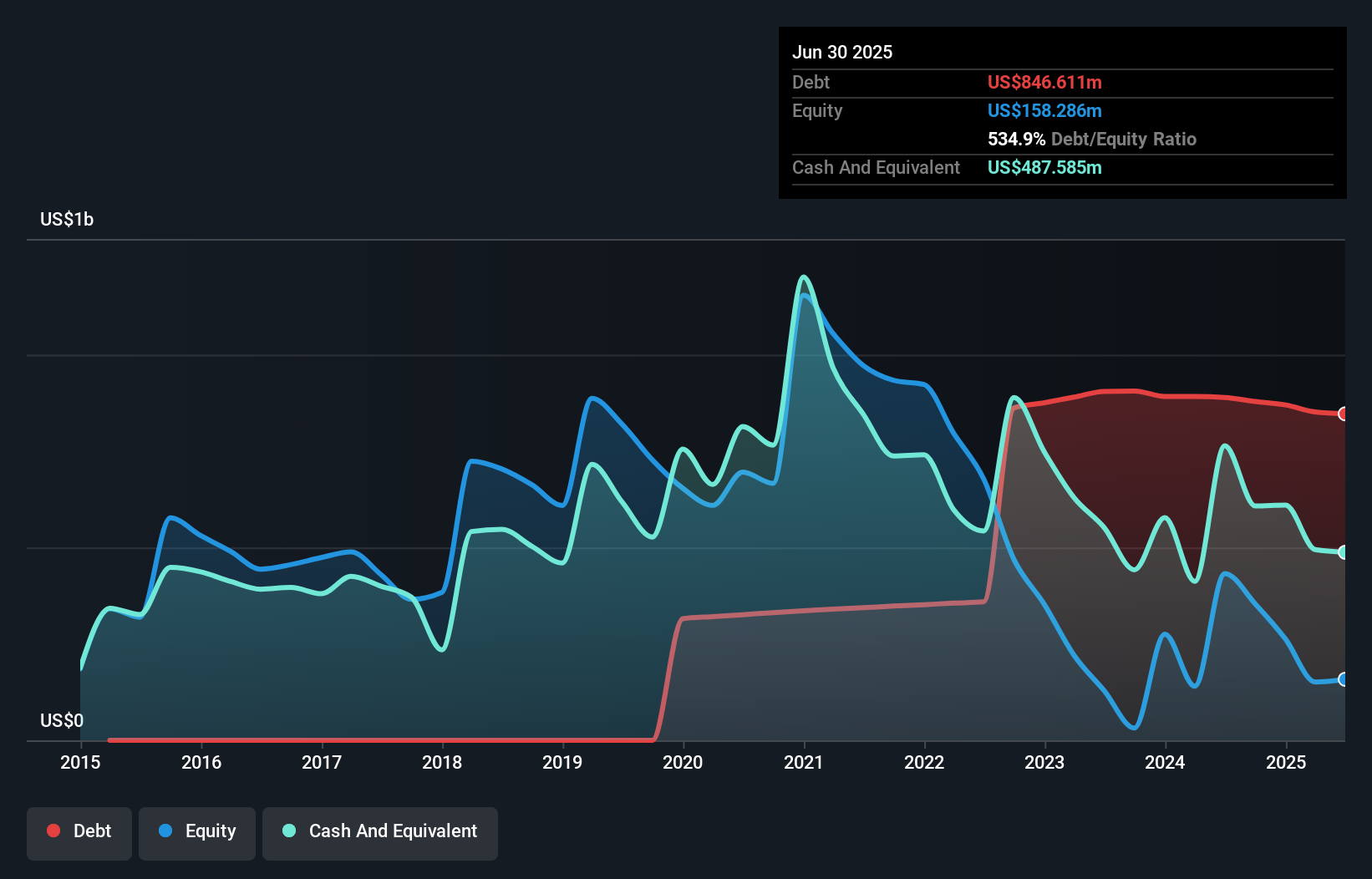The width and height of the screenshot is (1372, 879).
Task: Select the Cash endpoint marker on the chart
Action: click(x=1342, y=551)
